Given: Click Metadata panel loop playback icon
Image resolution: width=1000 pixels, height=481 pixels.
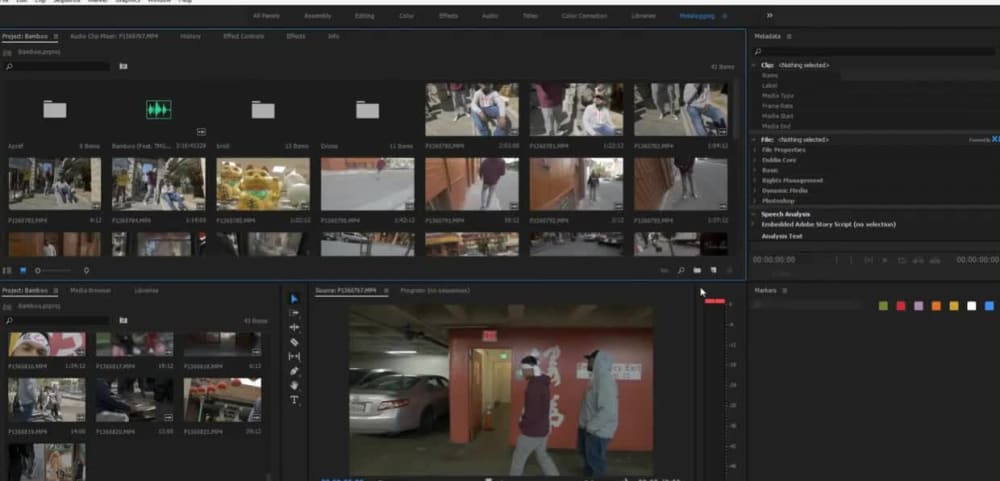Looking at the screenshot, I should [x=902, y=260].
